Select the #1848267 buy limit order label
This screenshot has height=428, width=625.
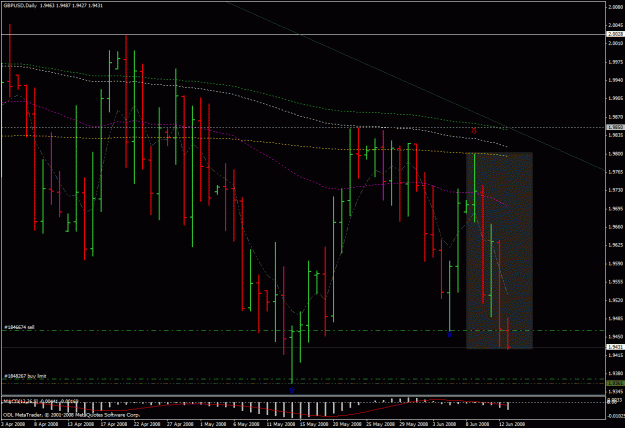(25, 376)
